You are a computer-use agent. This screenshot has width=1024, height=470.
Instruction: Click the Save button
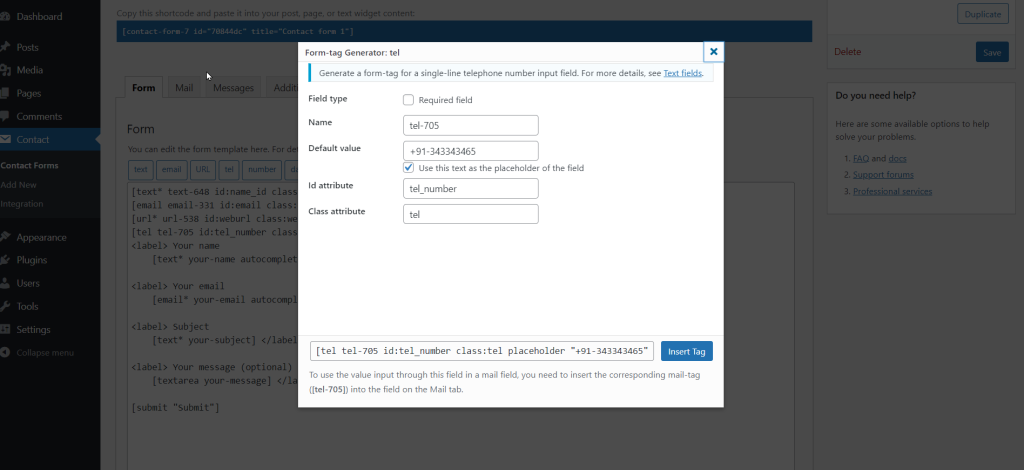[x=991, y=52]
